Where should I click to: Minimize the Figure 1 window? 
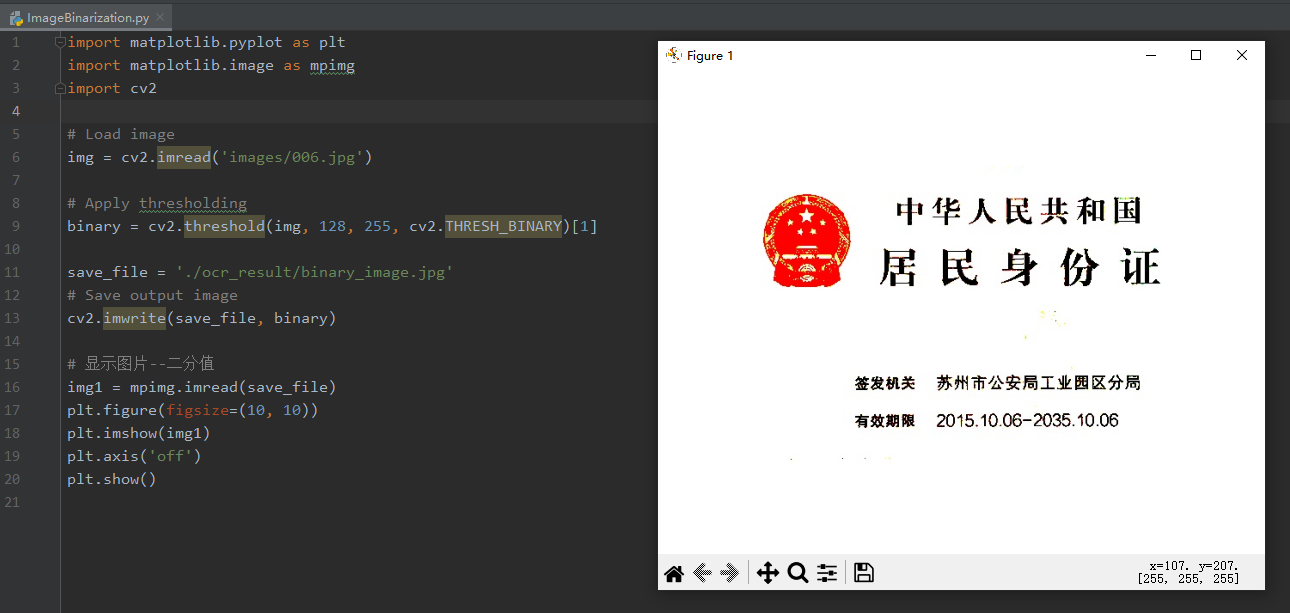[x=1150, y=55]
